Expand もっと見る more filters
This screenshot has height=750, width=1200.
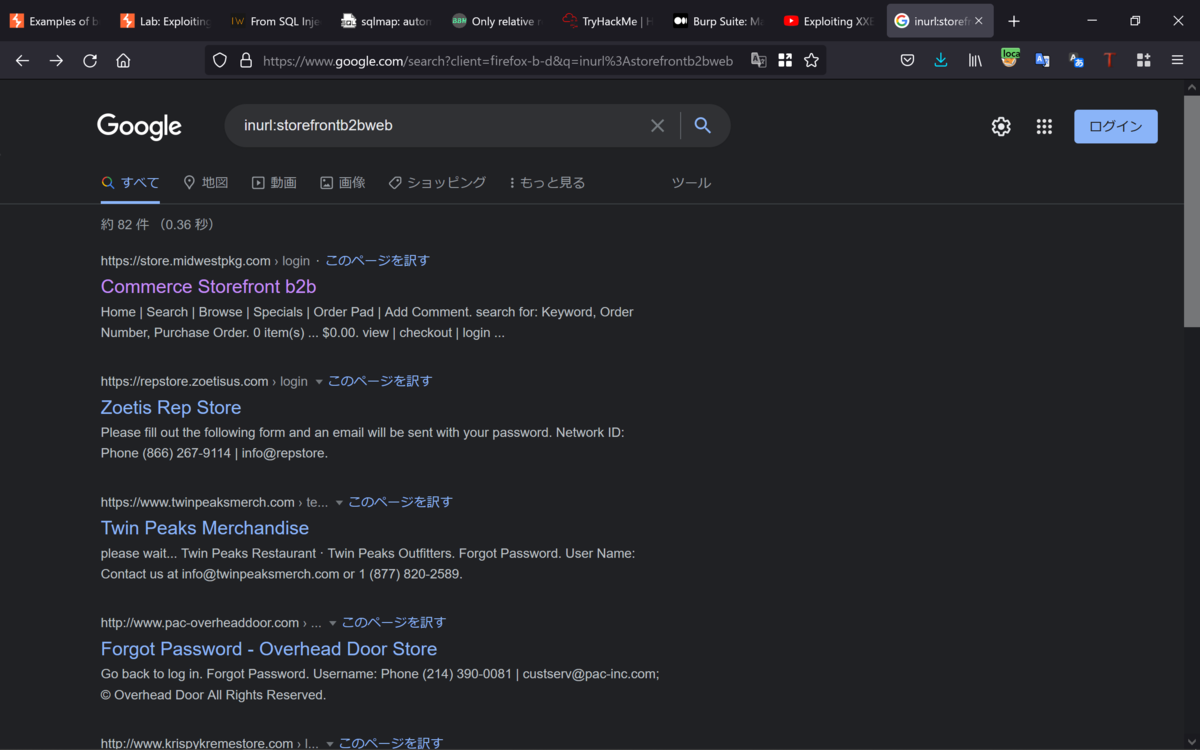tap(547, 183)
